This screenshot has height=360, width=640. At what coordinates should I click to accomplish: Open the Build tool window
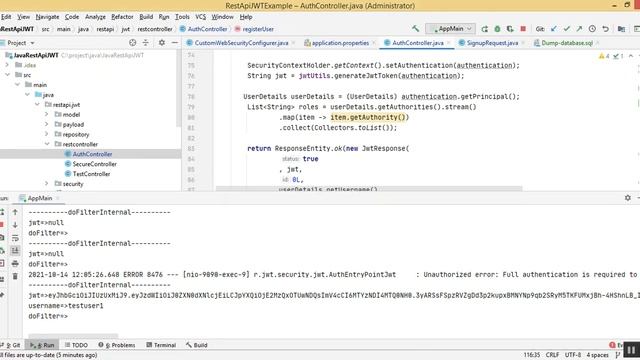point(197,345)
